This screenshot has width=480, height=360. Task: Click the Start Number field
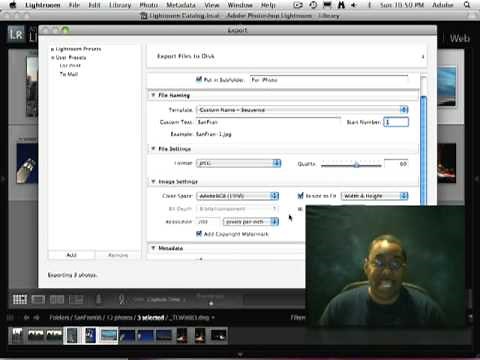click(396, 122)
